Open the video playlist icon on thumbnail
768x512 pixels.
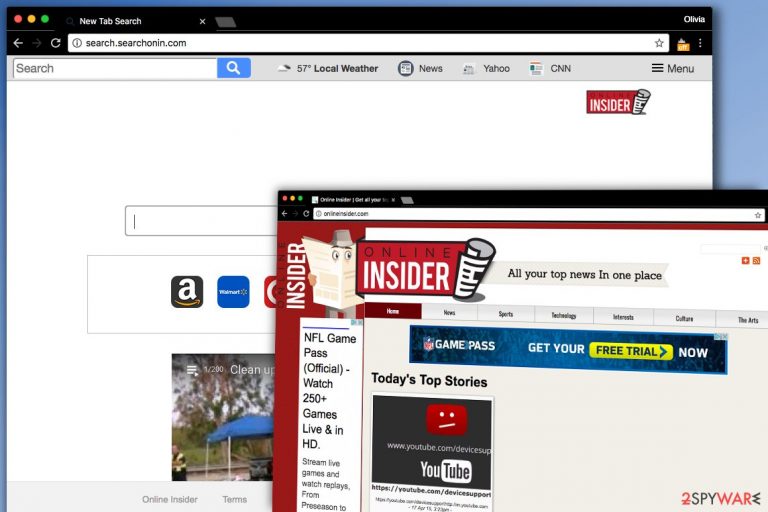tap(192, 370)
